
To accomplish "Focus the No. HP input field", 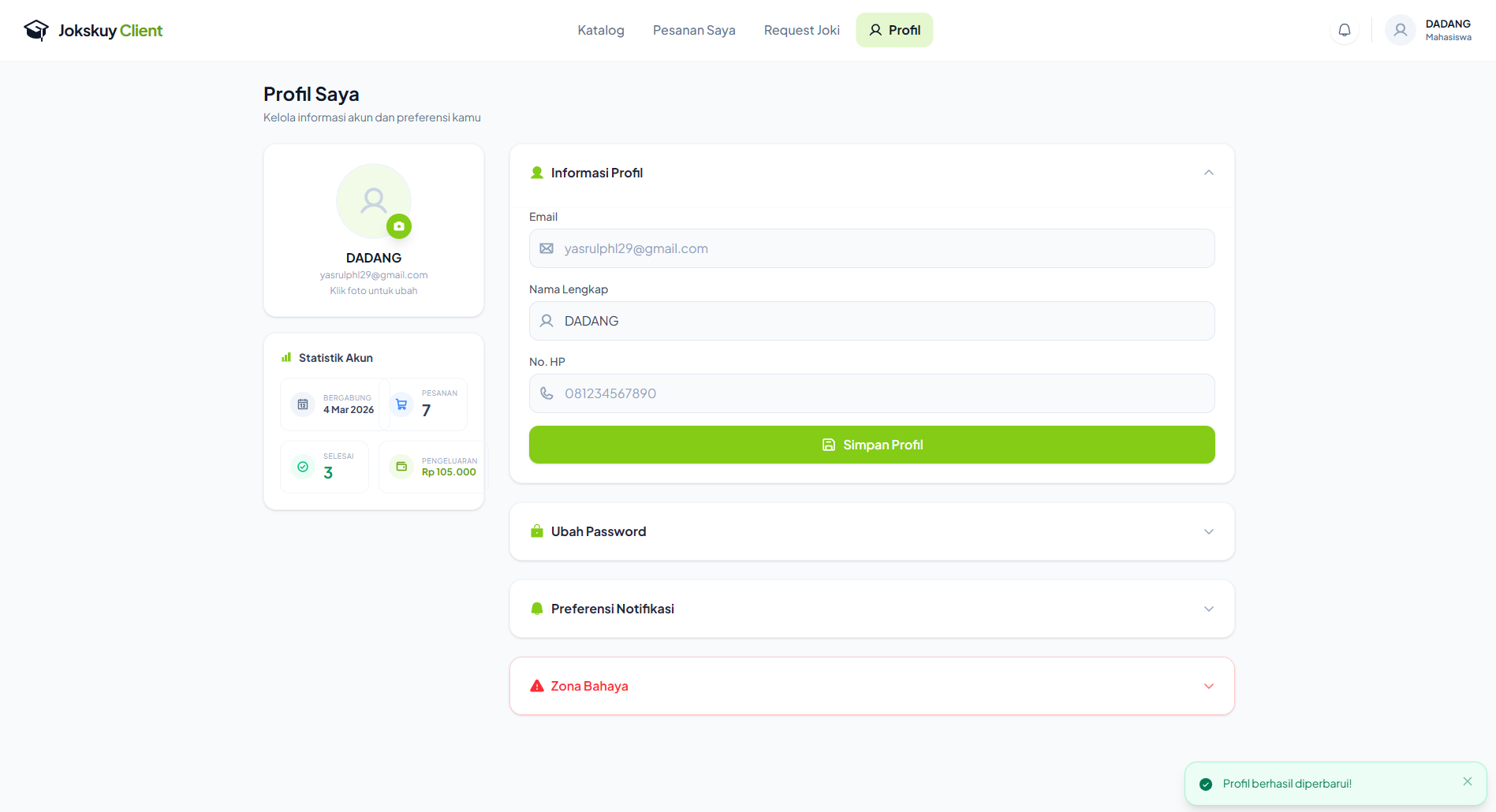I will pos(872,393).
